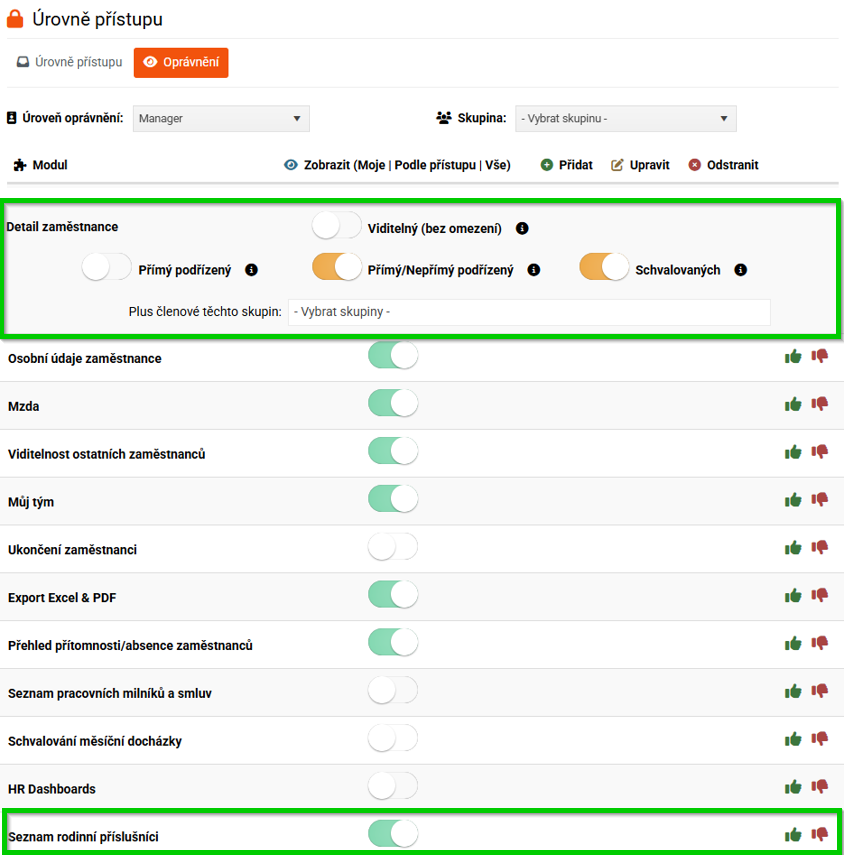
Task: Toggle off Přímý/Nepřímý podřízený switch
Action: point(337,268)
